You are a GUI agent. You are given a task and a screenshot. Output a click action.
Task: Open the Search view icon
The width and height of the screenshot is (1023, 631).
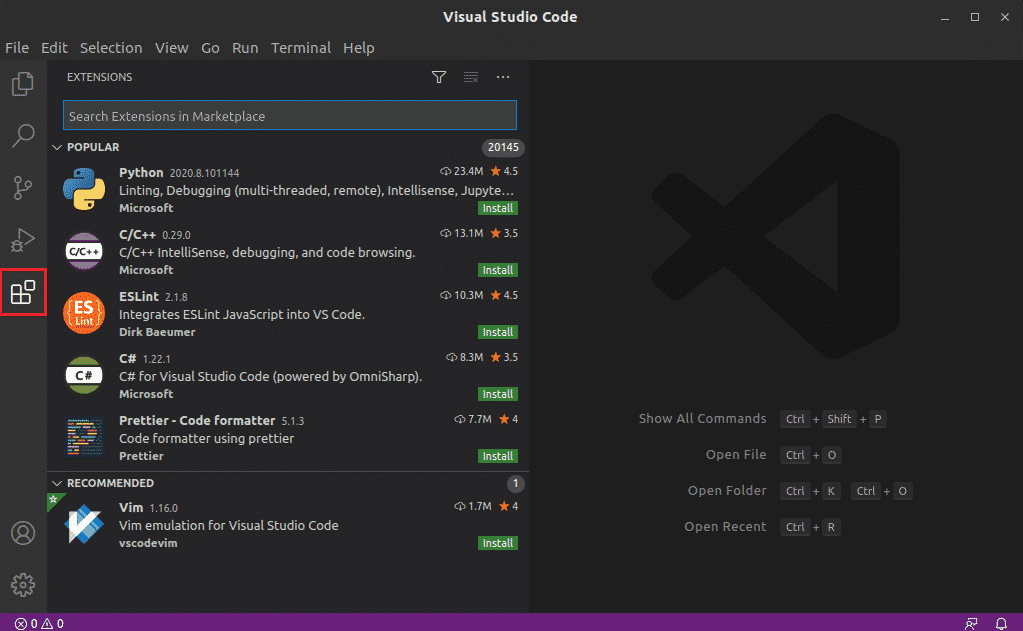pyautogui.click(x=23, y=135)
